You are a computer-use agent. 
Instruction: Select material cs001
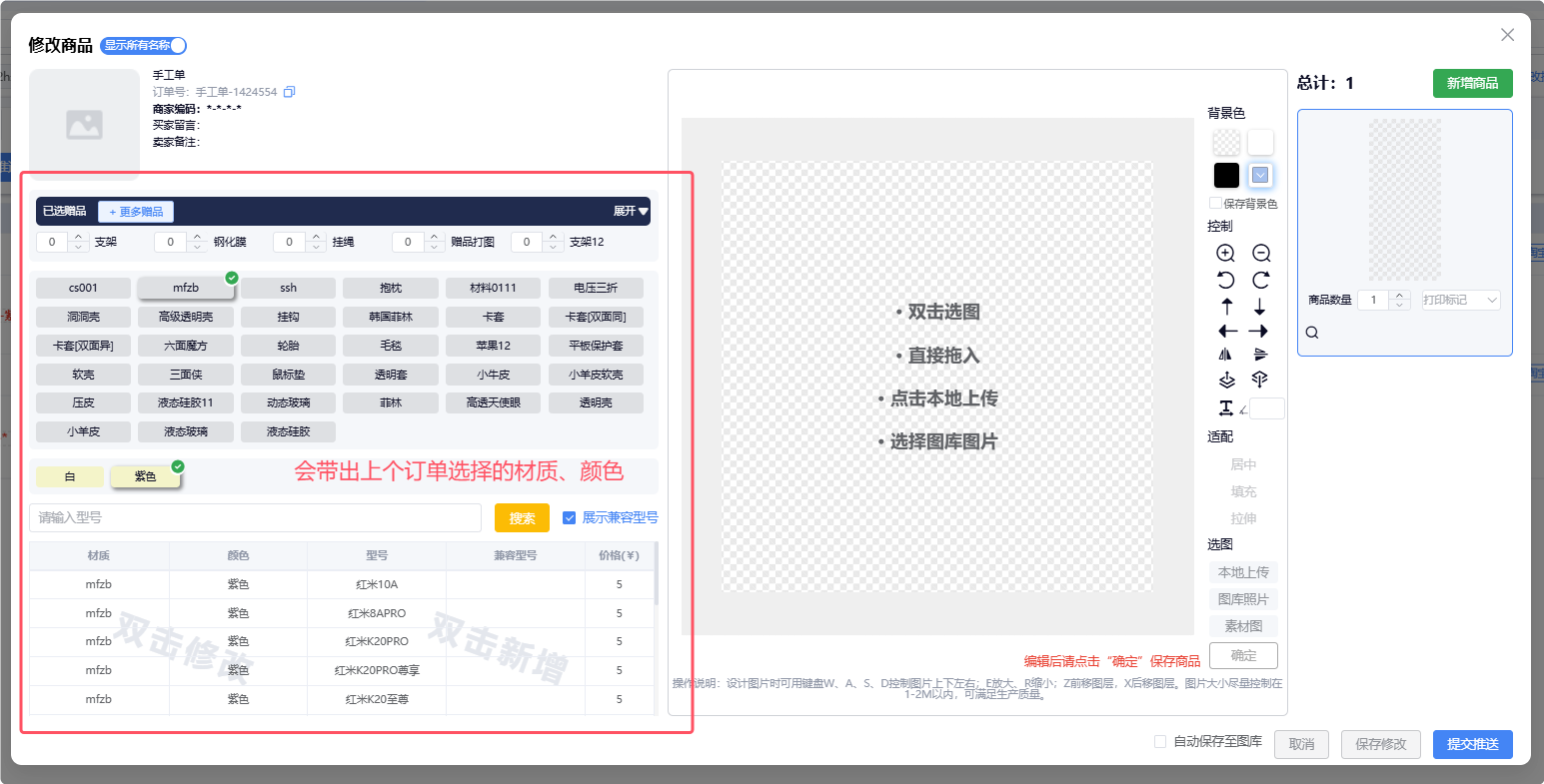[84, 288]
